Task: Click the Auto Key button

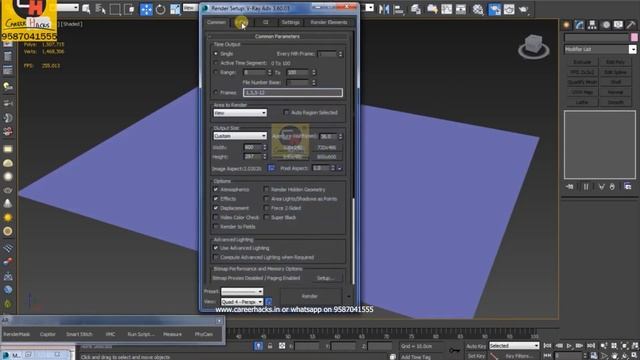Action: tap(476, 346)
